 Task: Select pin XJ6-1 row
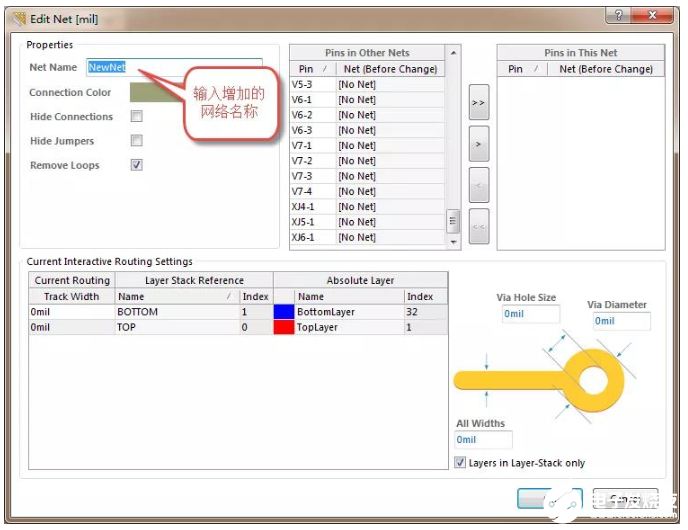(x=367, y=237)
